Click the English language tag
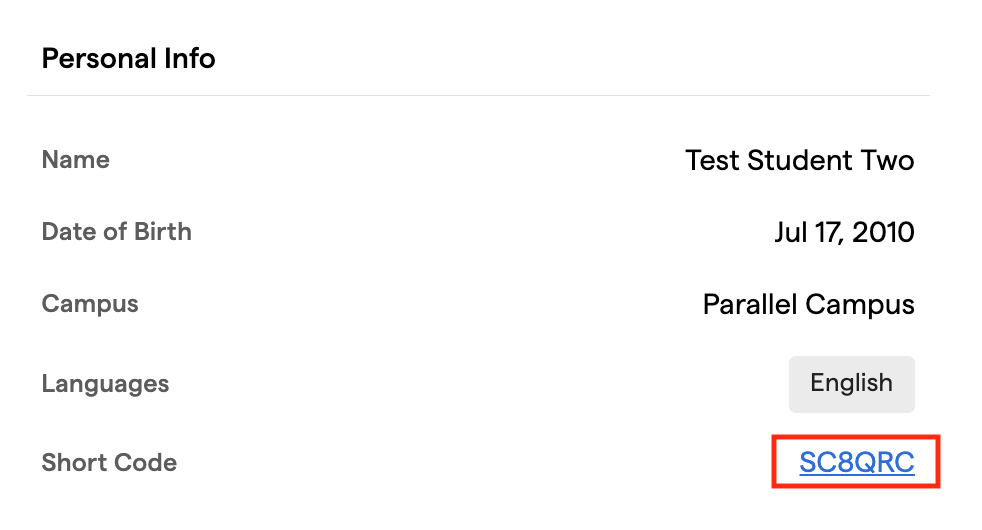 click(851, 384)
